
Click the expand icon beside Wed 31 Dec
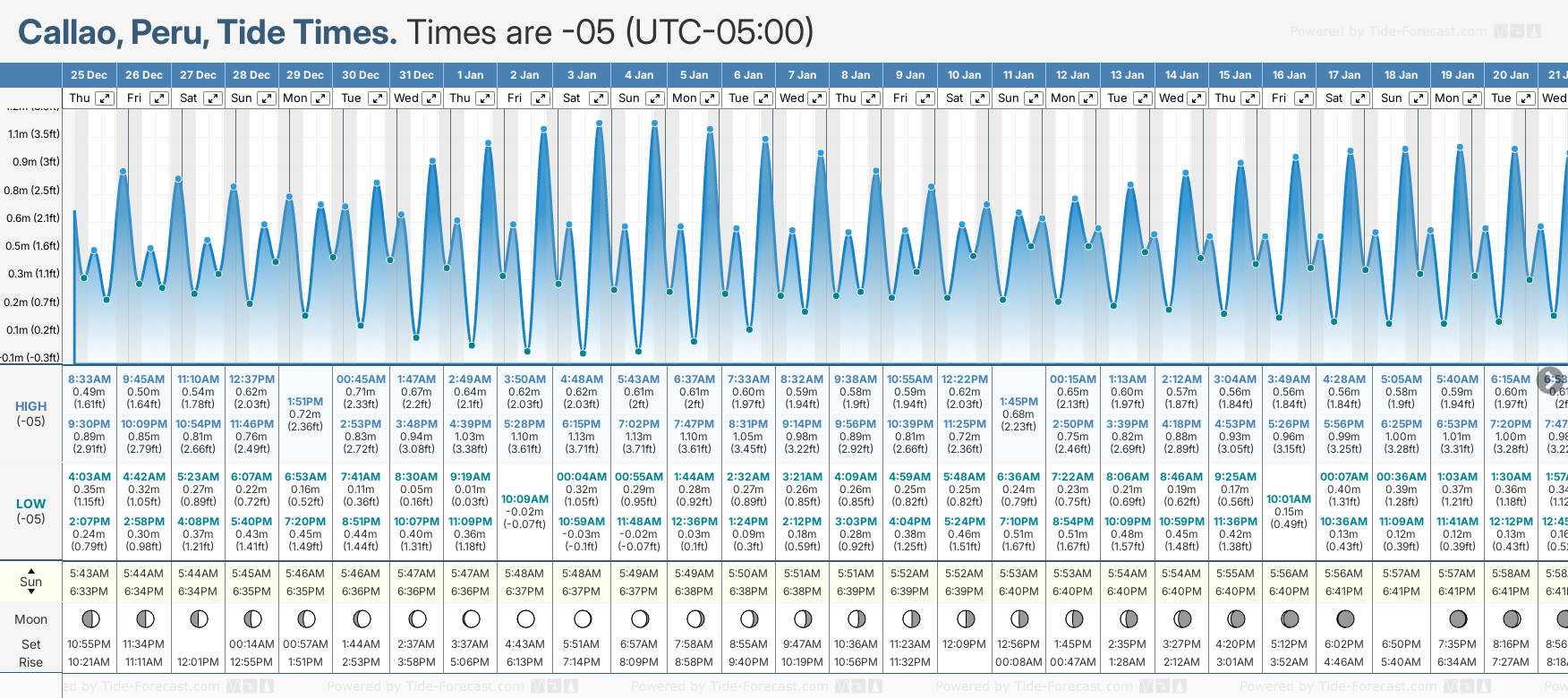(430, 98)
